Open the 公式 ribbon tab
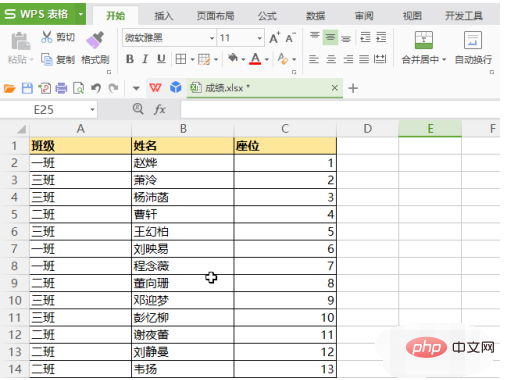Screen dimensions: 505x380 click(x=267, y=16)
